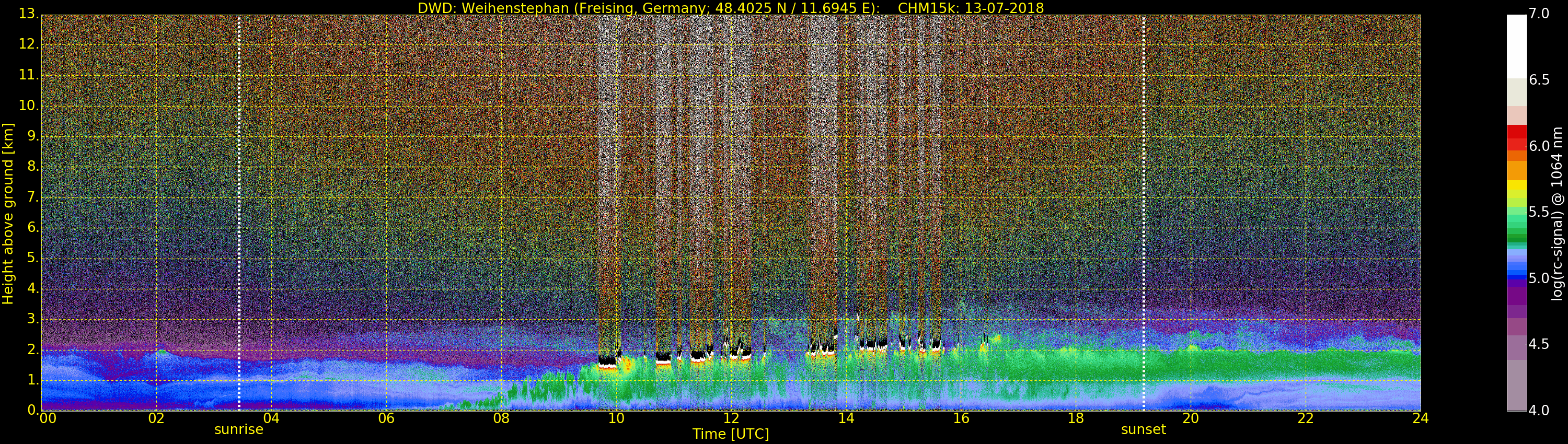Click the '20' time axis tick label

1191,418
